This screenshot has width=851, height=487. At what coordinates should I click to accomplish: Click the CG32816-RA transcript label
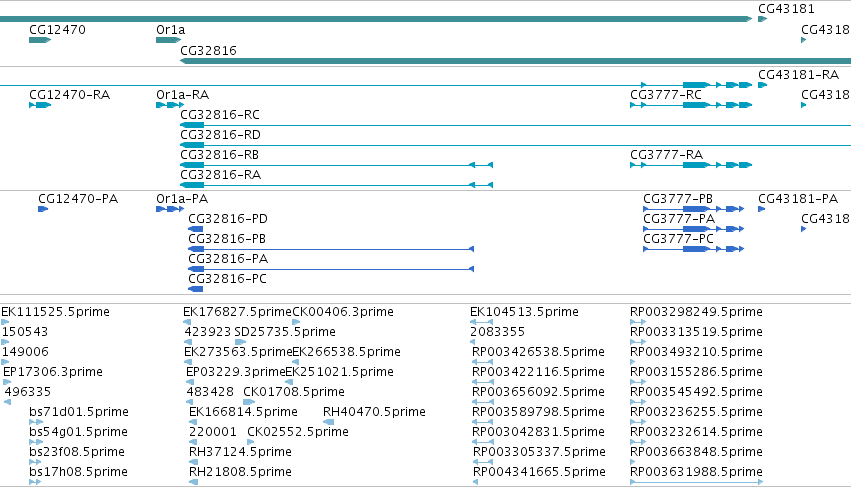click(220, 175)
